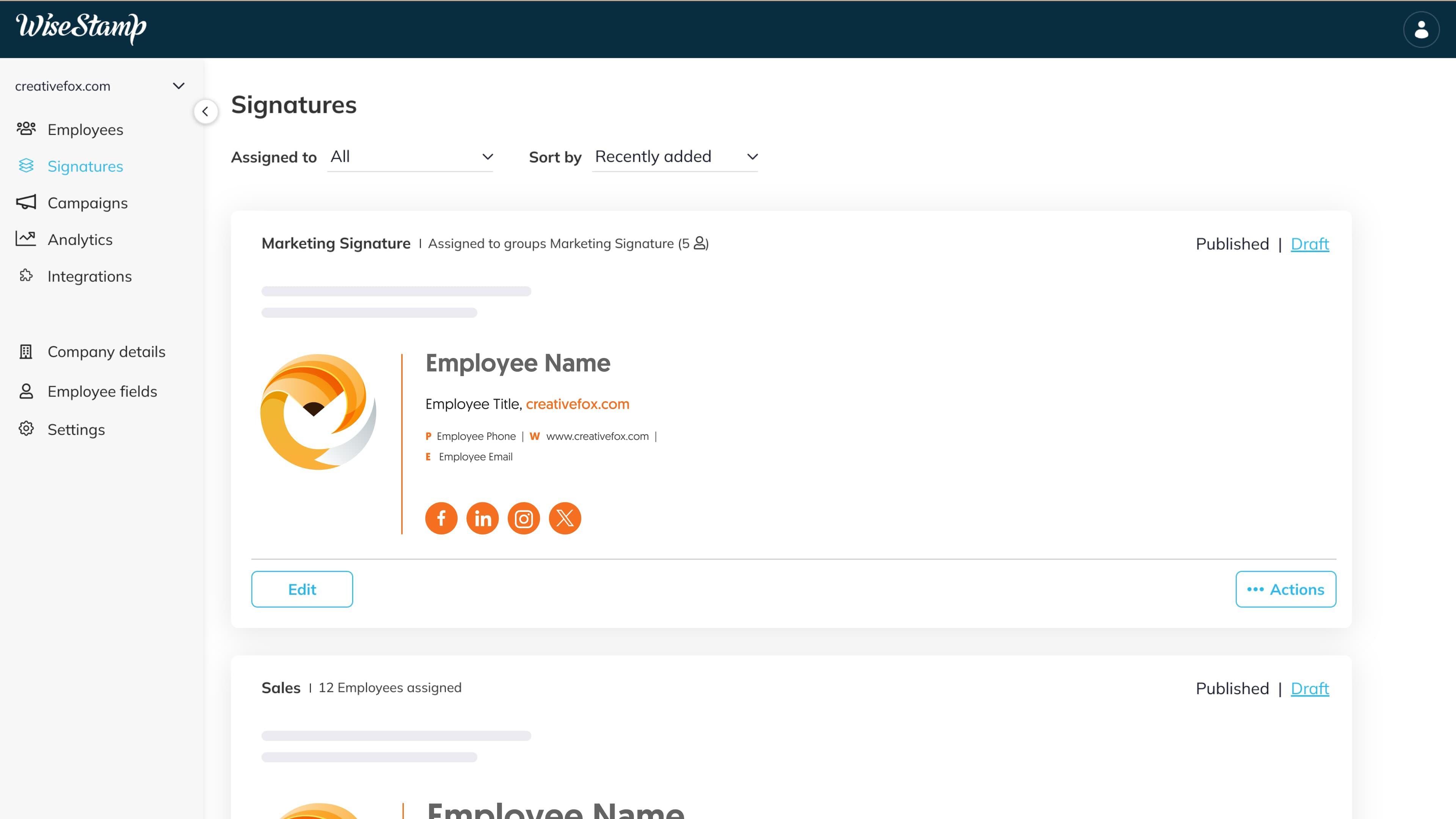The width and height of the screenshot is (1456, 819).
Task: Click the Employee fields sidebar icon
Action: (x=27, y=390)
